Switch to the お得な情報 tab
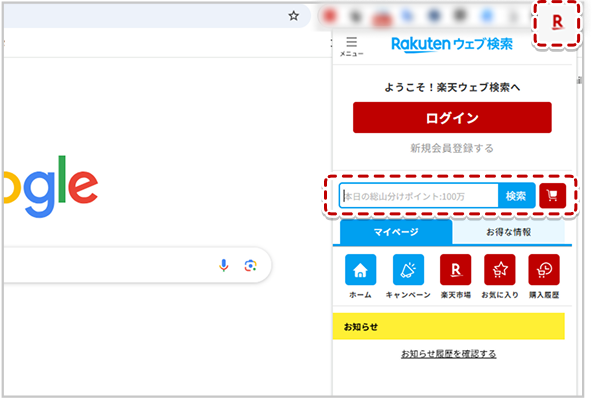The width and height of the screenshot is (592, 398). click(508, 232)
